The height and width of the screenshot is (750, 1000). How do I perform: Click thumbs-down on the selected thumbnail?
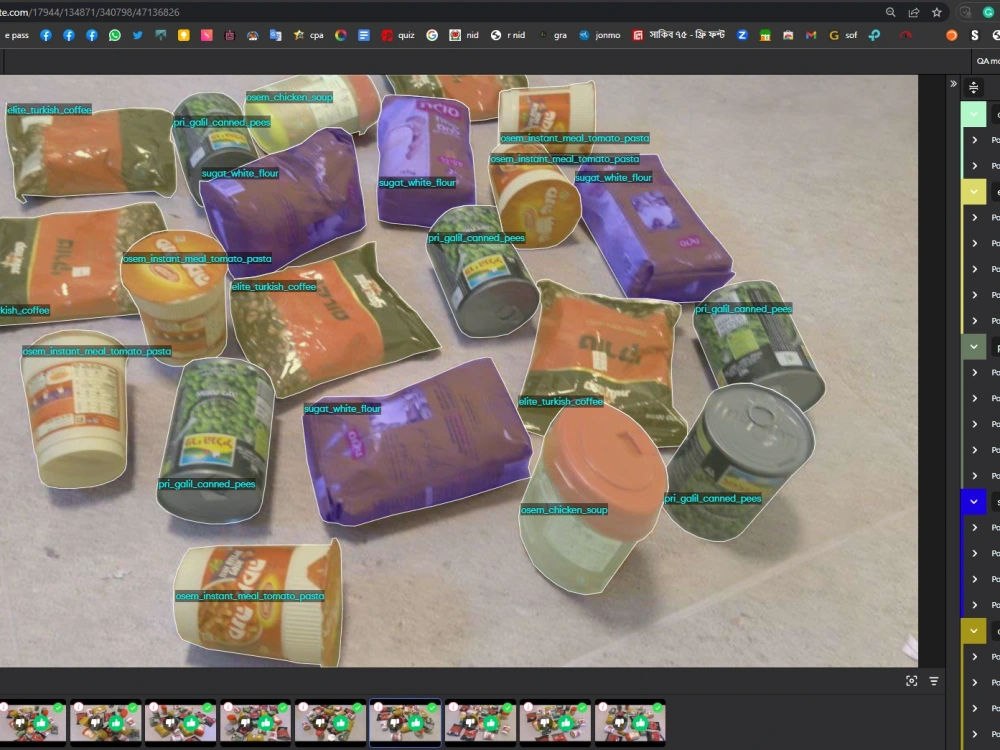[x=395, y=723]
